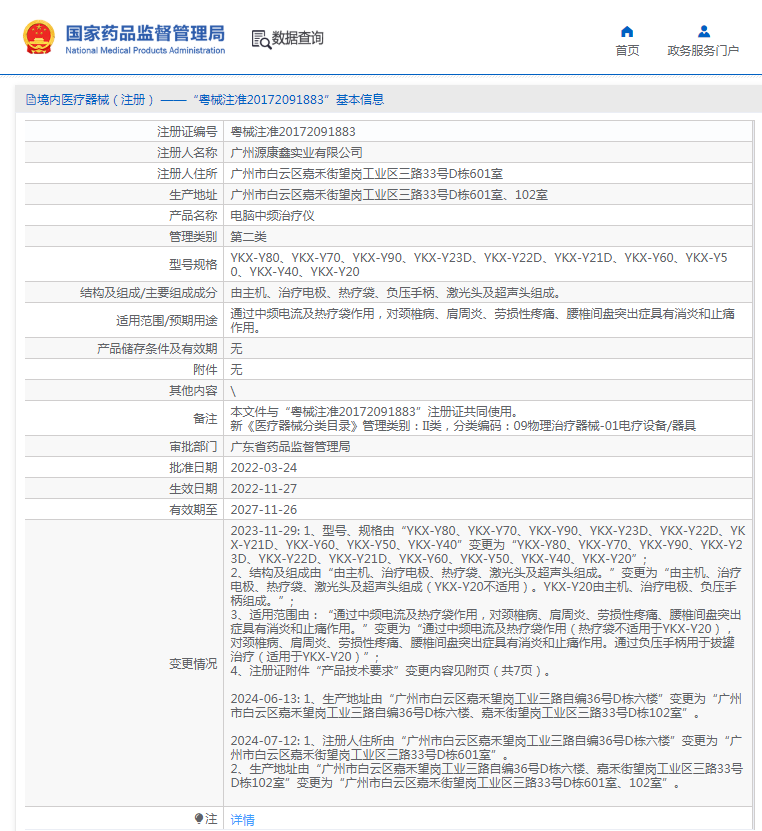Click the 产品储存条件及有效期 label

pyautogui.click(x=157, y=348)
